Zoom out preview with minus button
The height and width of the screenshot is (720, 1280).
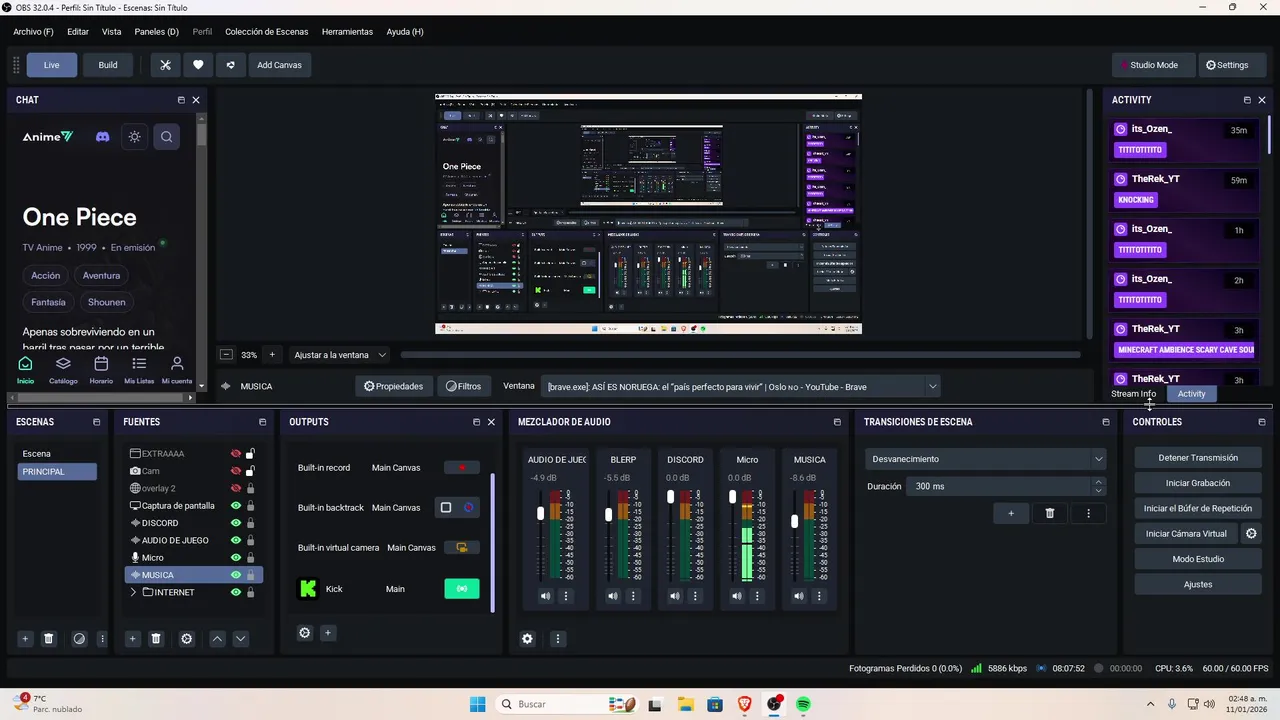(x=227, y=355)
